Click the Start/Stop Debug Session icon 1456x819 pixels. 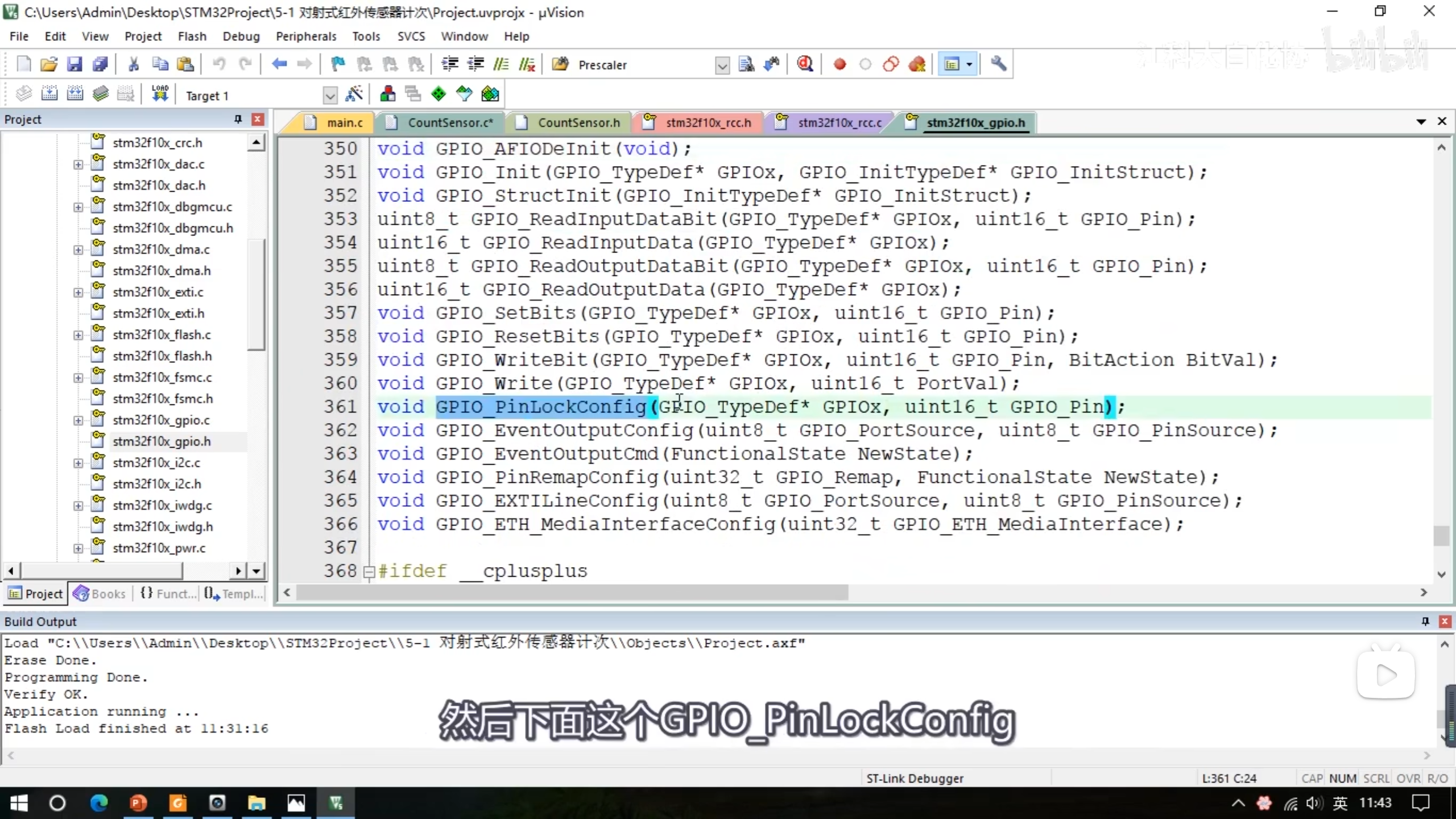[804, 64]
